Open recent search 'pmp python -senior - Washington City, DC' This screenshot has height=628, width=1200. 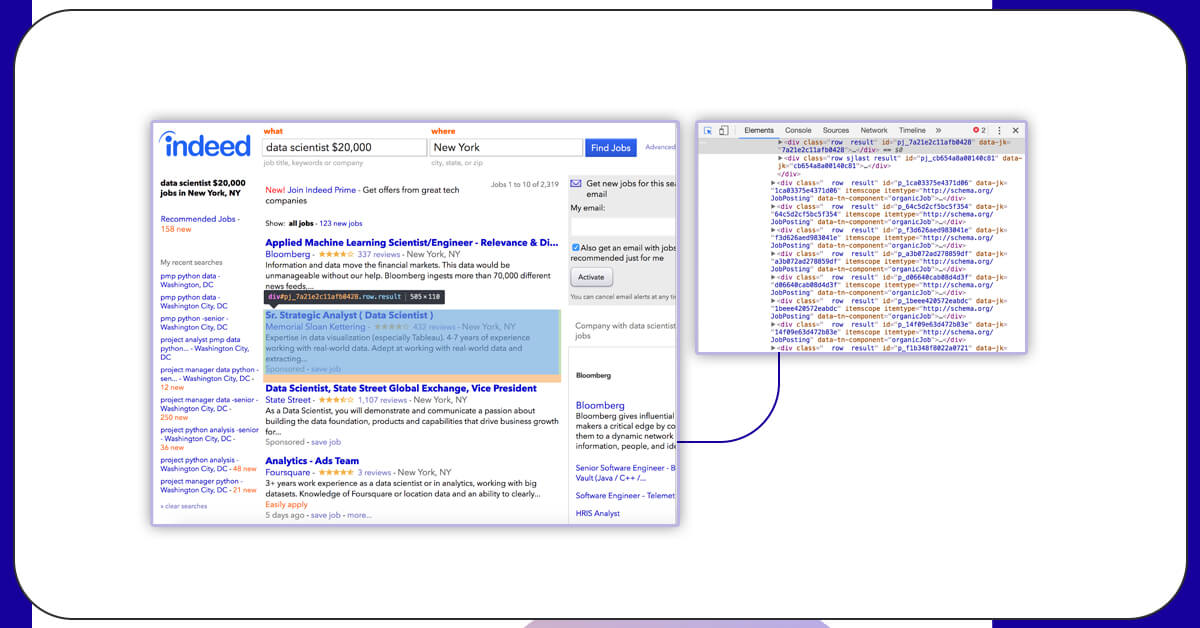194,322
